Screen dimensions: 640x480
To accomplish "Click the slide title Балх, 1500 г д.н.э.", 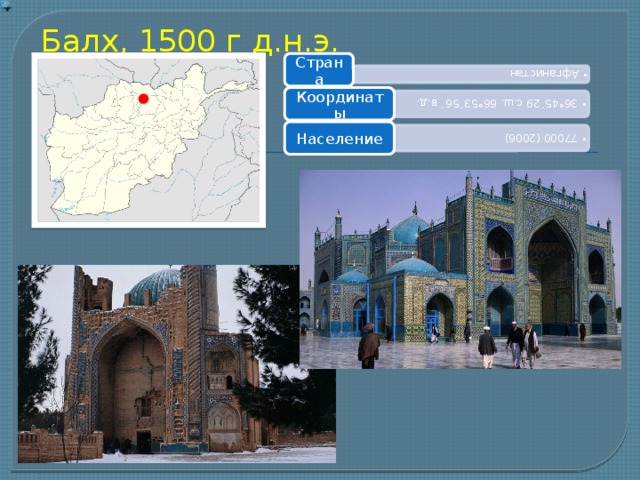I will [189, 41].
